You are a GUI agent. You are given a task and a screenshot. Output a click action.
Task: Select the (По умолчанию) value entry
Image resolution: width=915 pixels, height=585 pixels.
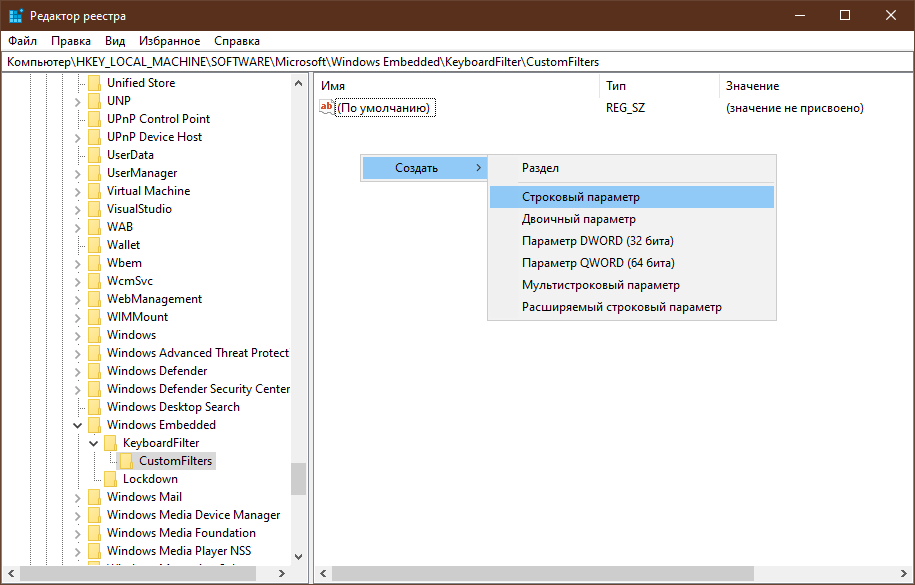386,108
